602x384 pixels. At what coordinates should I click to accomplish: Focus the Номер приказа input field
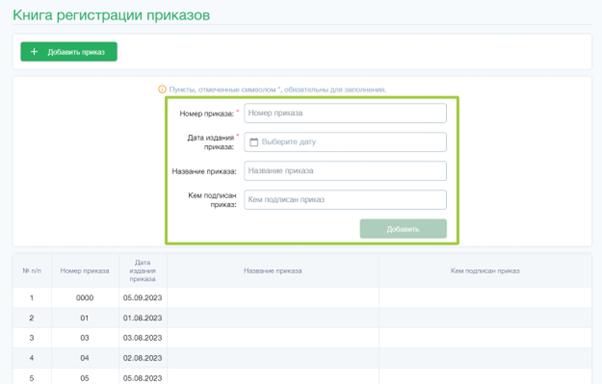click(345, 113)
